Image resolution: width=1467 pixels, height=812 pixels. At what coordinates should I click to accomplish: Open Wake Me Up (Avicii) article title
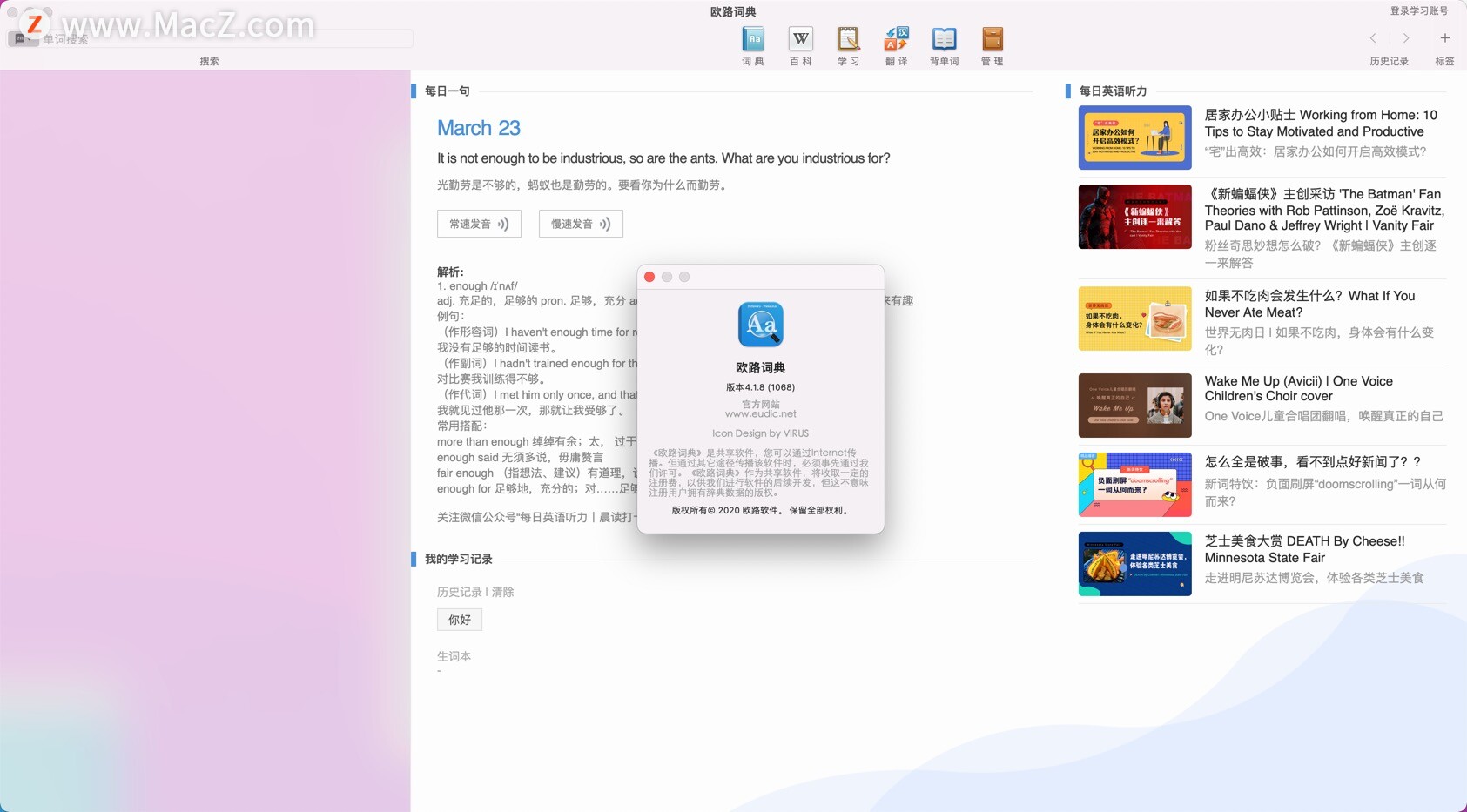pyautogui.click(x=1298, y=388)
